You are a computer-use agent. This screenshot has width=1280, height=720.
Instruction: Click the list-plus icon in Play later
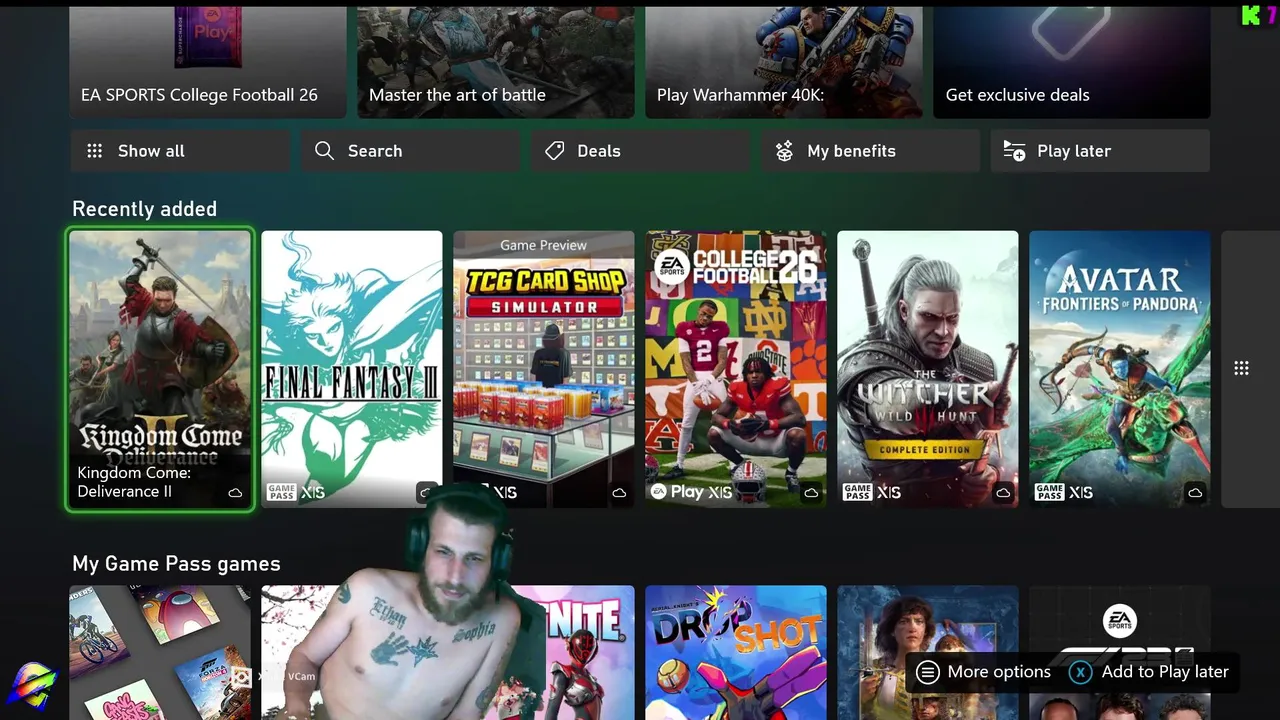point(1014,151)
